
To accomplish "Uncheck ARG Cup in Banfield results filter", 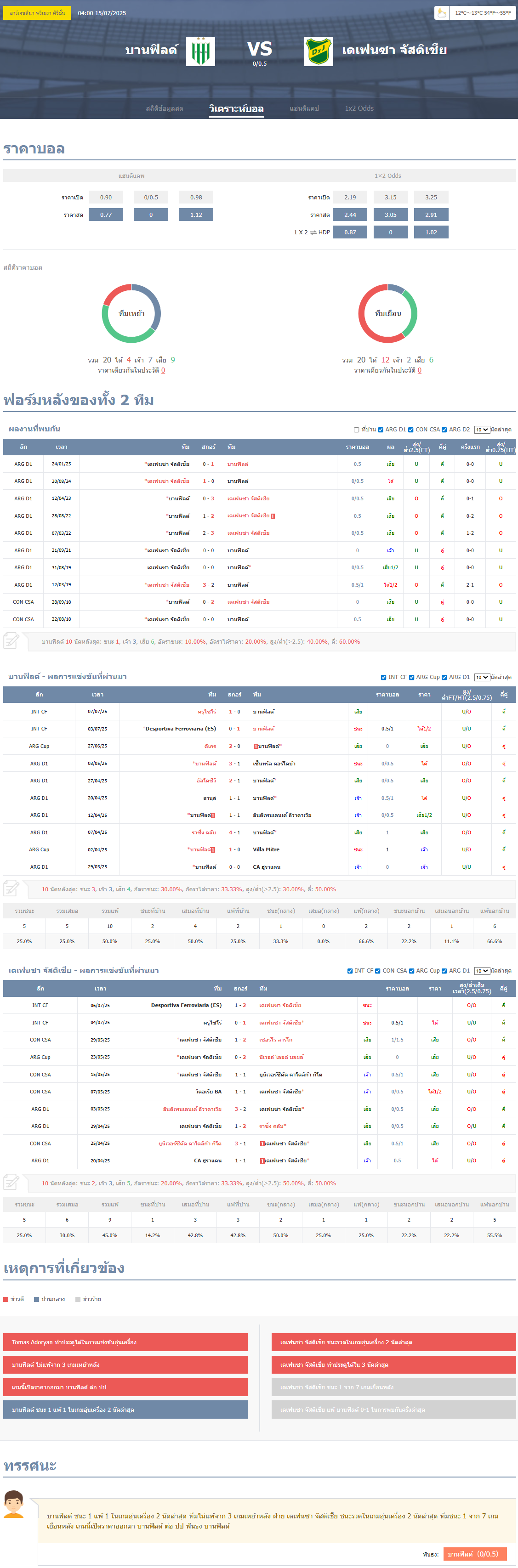I will pyautogui.click(x=411, y=678).
